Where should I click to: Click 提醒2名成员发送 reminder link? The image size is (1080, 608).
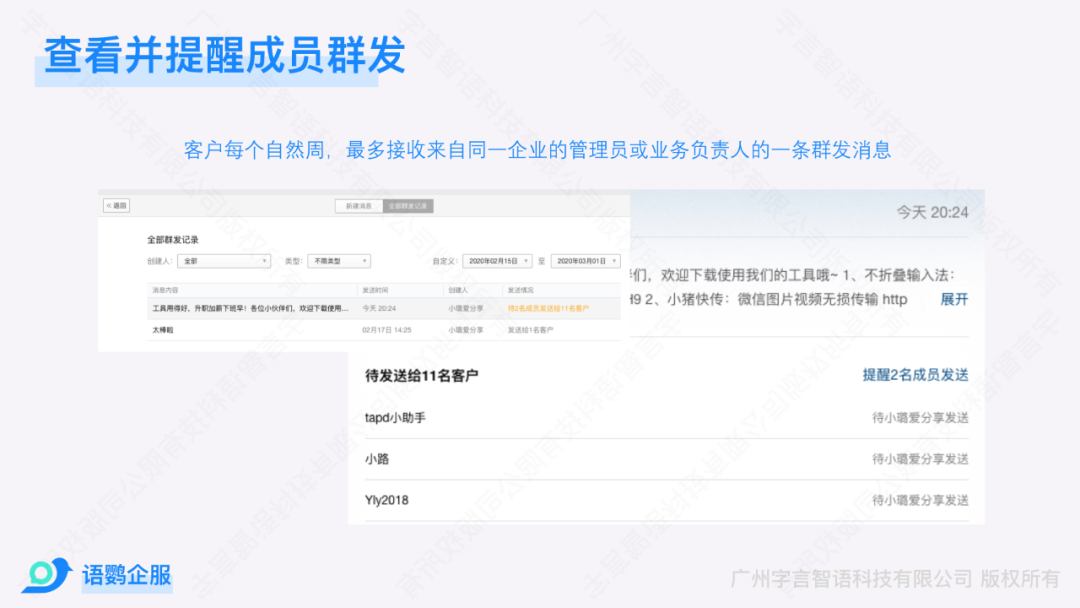click(915, 375)
